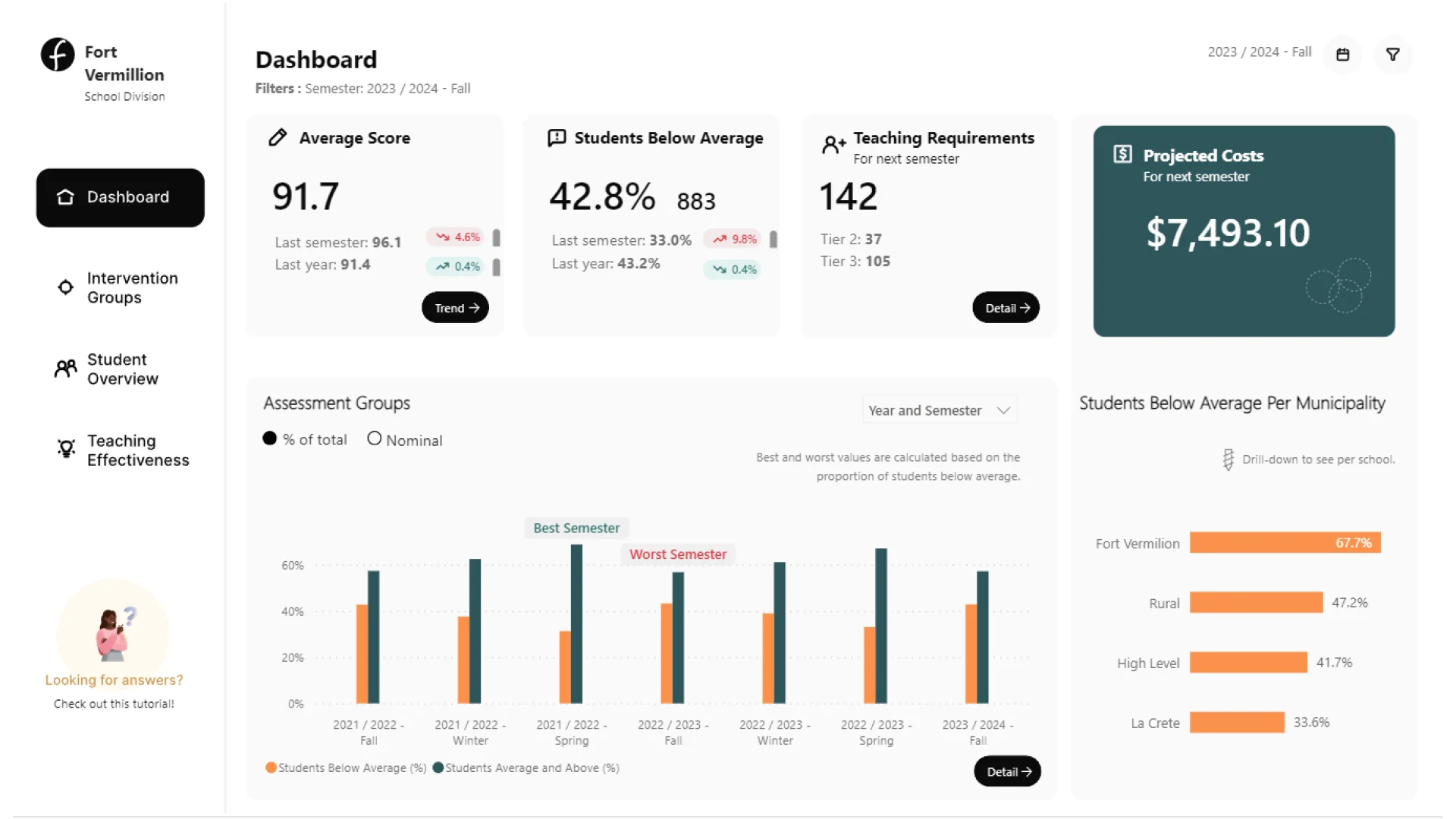This screenshot has width=1456, height=819.
Task: Click the 2023 / 2024 - Fall header text
Action: (x=1259, y=52)
